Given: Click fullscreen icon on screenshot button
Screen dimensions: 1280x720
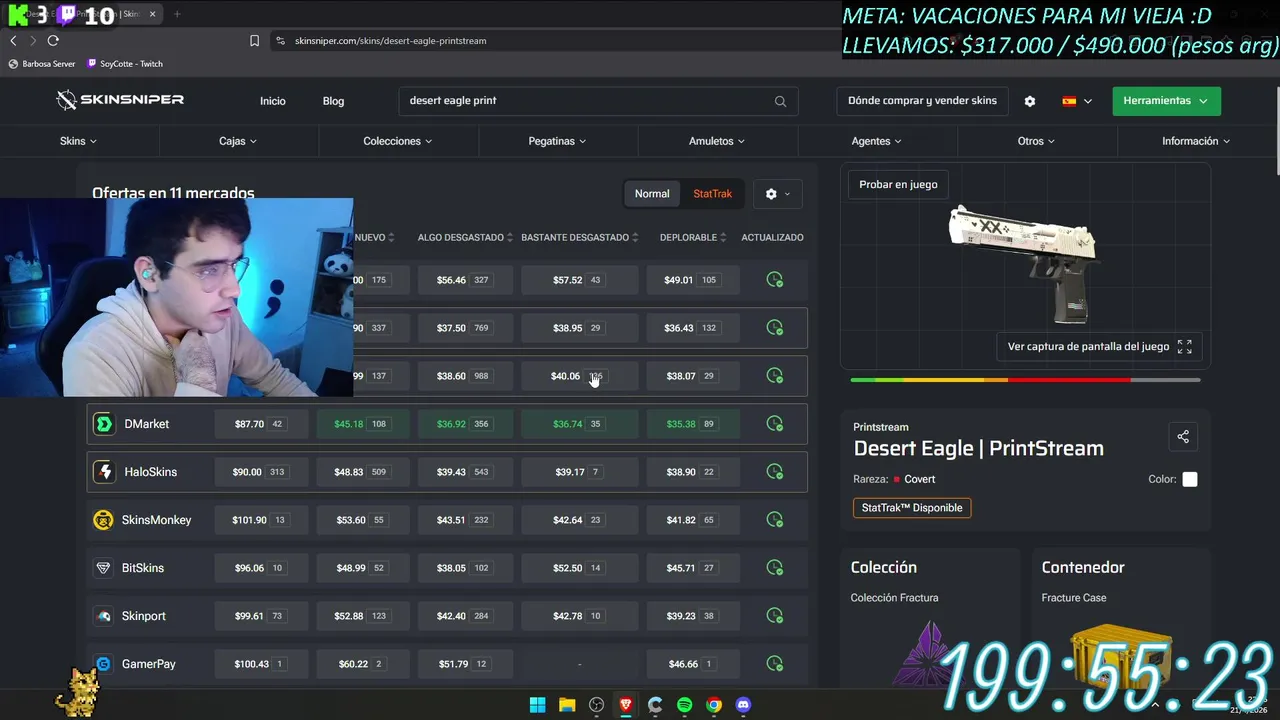Looking at the screenshot, I should pyautogui.click(x=1184, y=347).
